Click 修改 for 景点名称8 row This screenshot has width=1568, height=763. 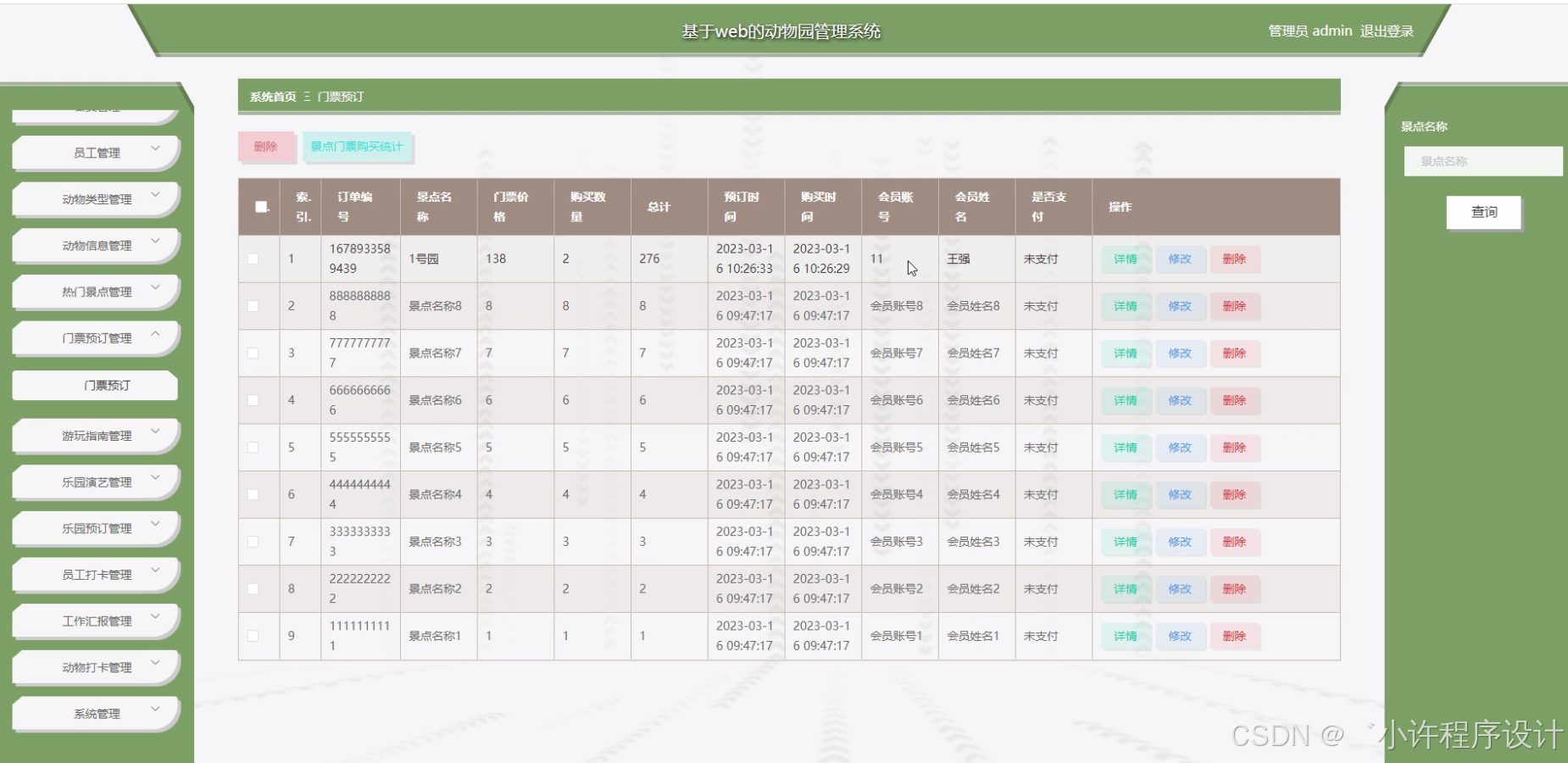pyautogui.click(x=1180, y=306)
